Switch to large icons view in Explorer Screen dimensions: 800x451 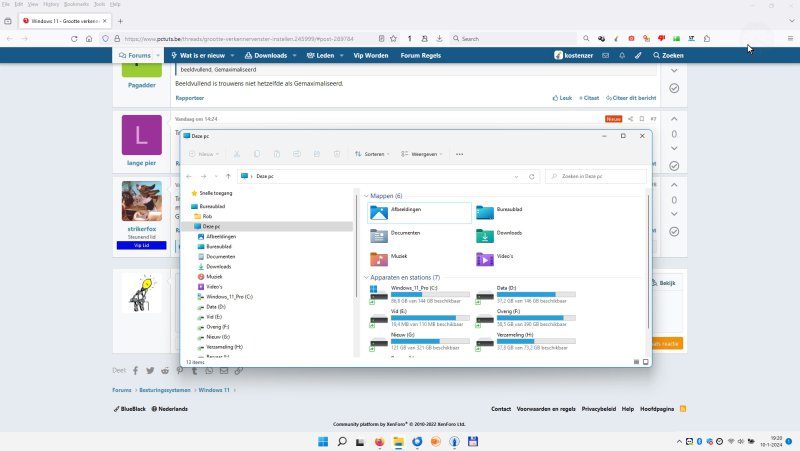coord(645,360)
